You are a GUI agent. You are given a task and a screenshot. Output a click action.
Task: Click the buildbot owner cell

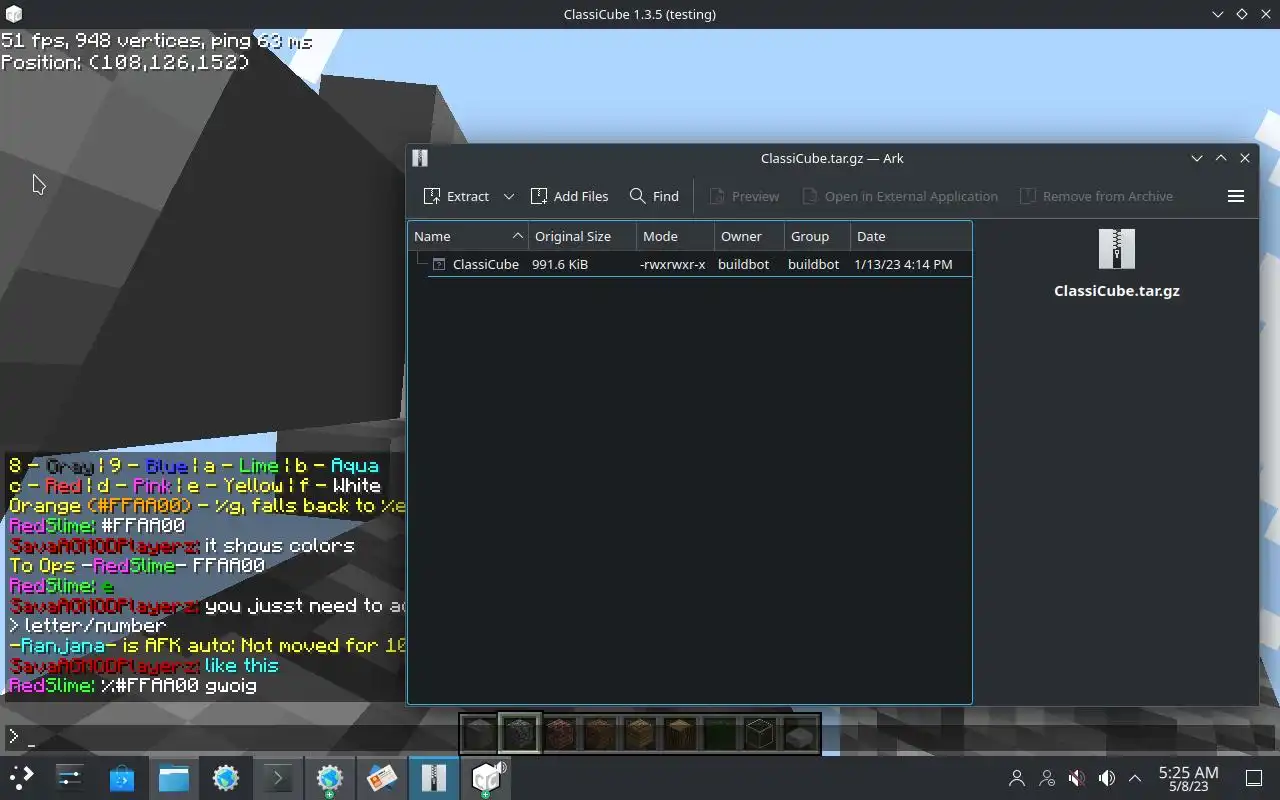(744, 264)
